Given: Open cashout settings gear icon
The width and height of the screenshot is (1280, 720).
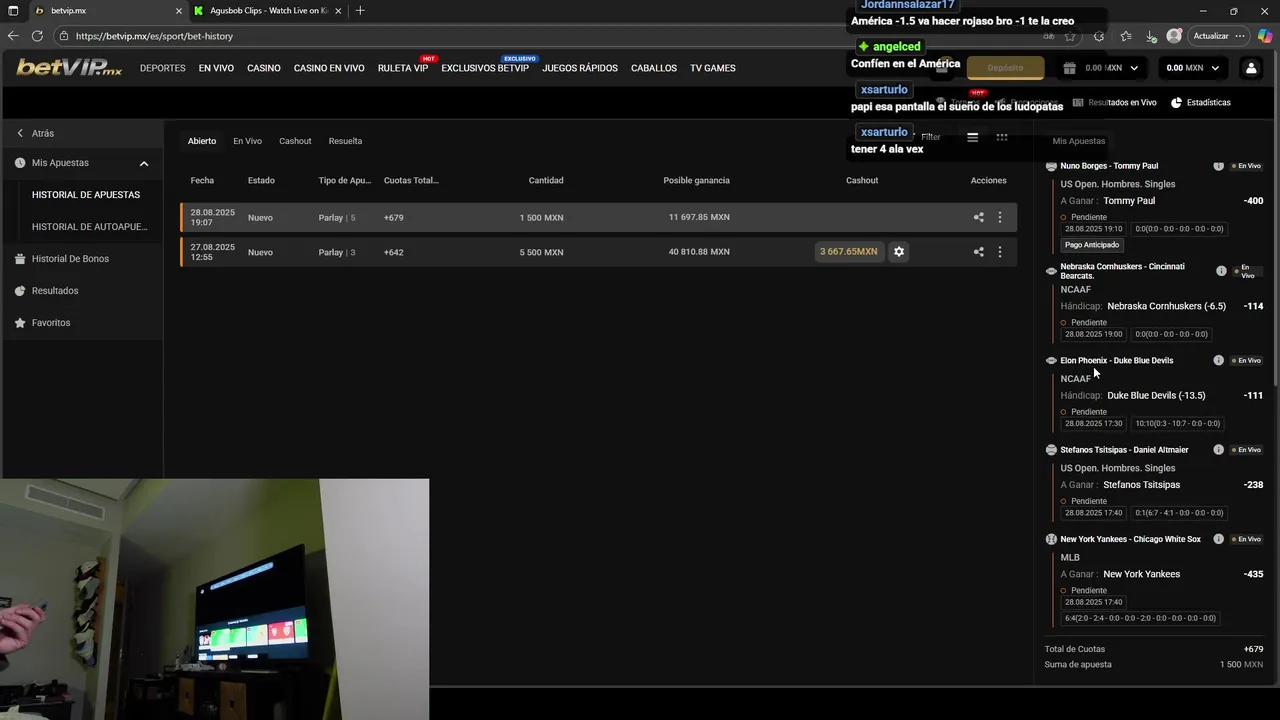Looking at the screenshot, I should (x=899, y=252).
